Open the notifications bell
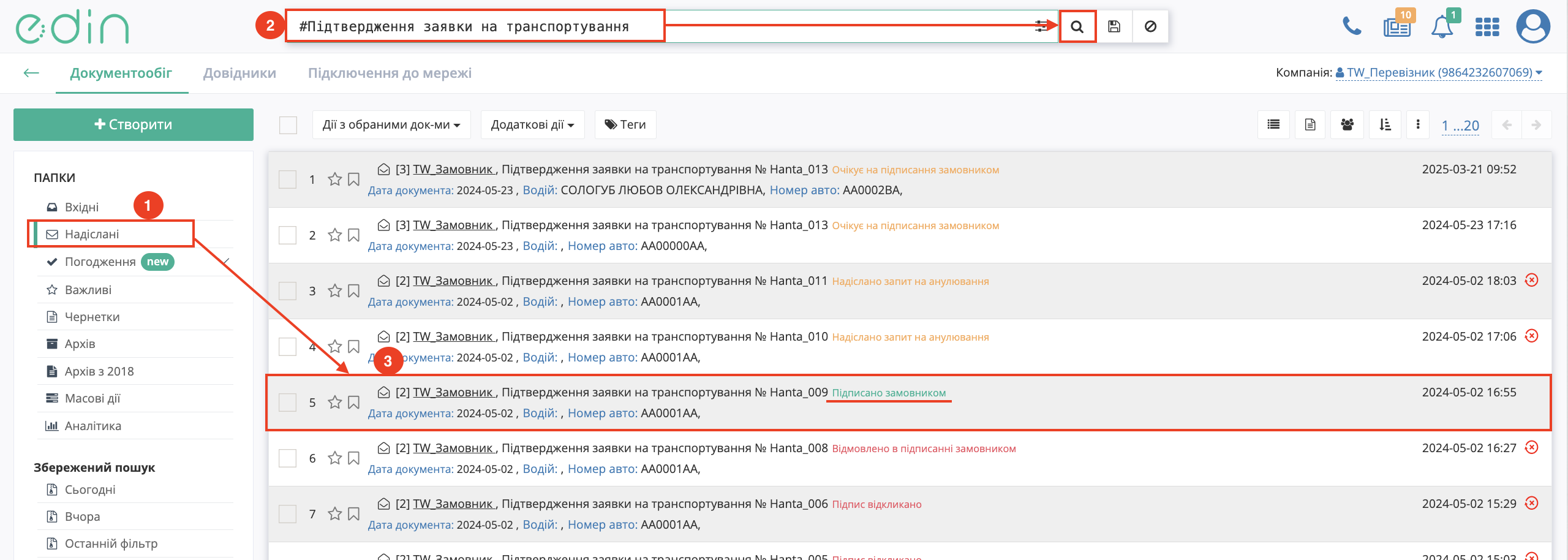This screenshot has width=1568, height=560. 1442,28
